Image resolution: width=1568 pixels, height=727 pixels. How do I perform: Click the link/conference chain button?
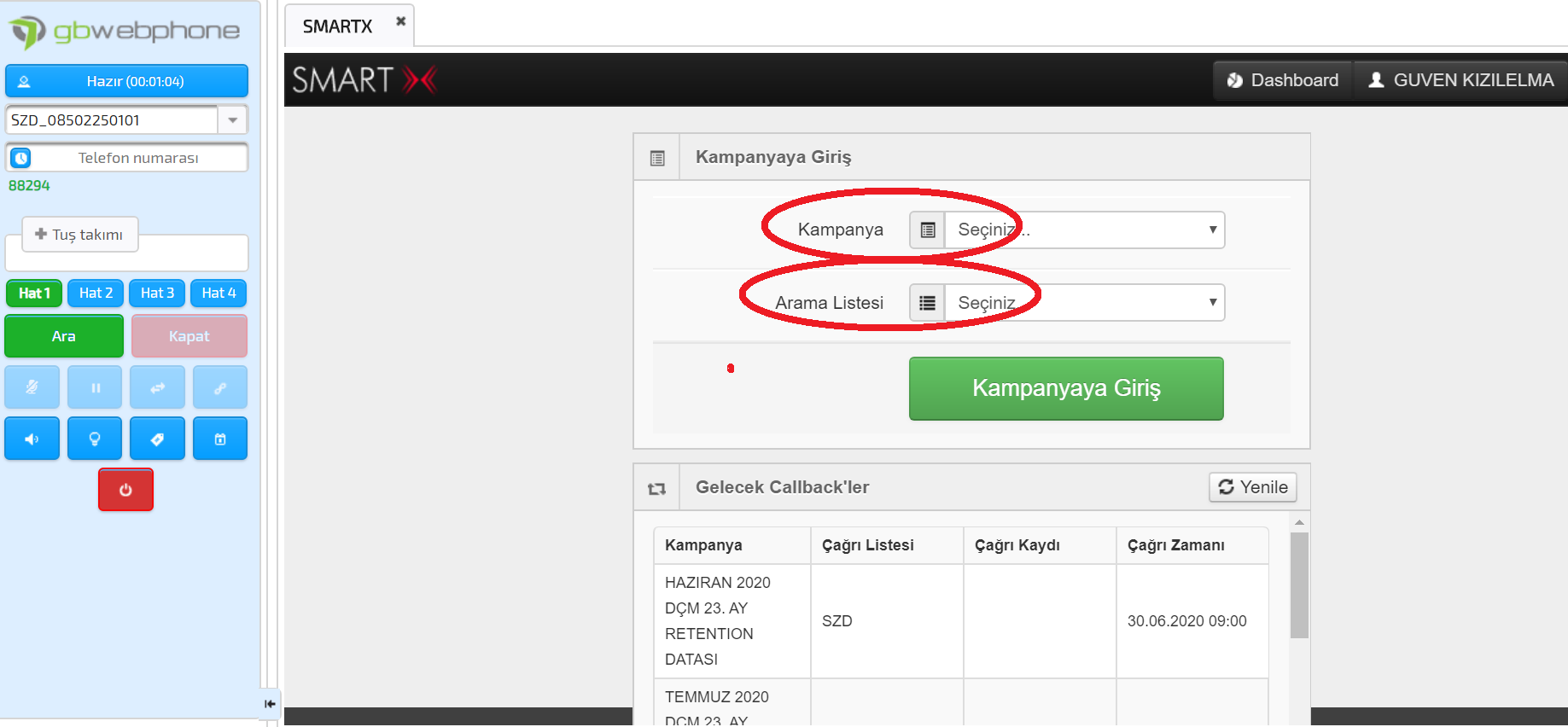tap(220, 387)
